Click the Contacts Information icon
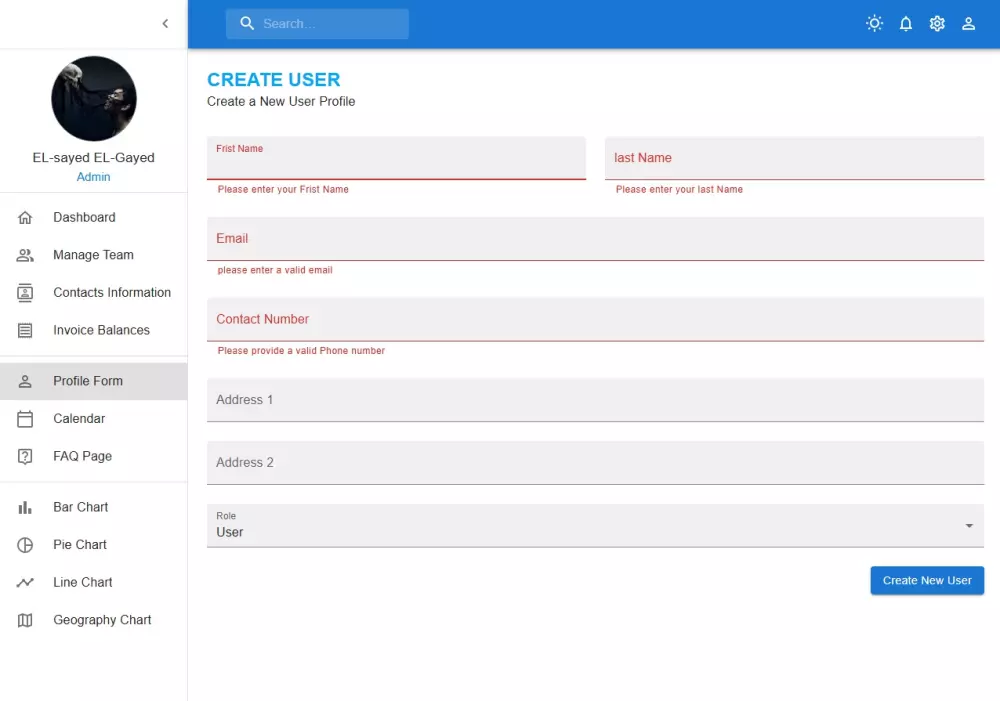 pos(24,292)
